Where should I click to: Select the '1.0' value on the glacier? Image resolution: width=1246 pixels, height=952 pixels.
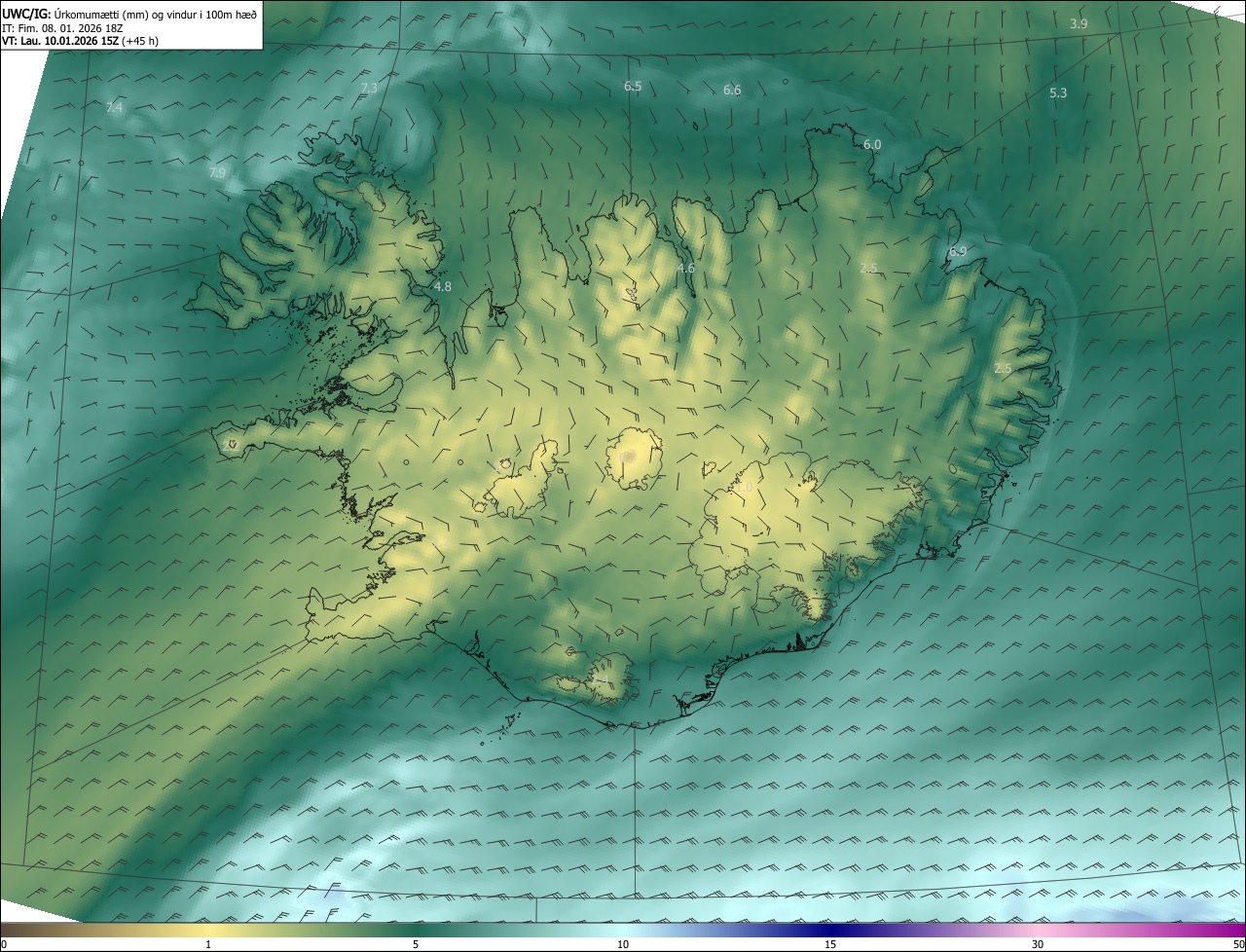pos(744,487)
